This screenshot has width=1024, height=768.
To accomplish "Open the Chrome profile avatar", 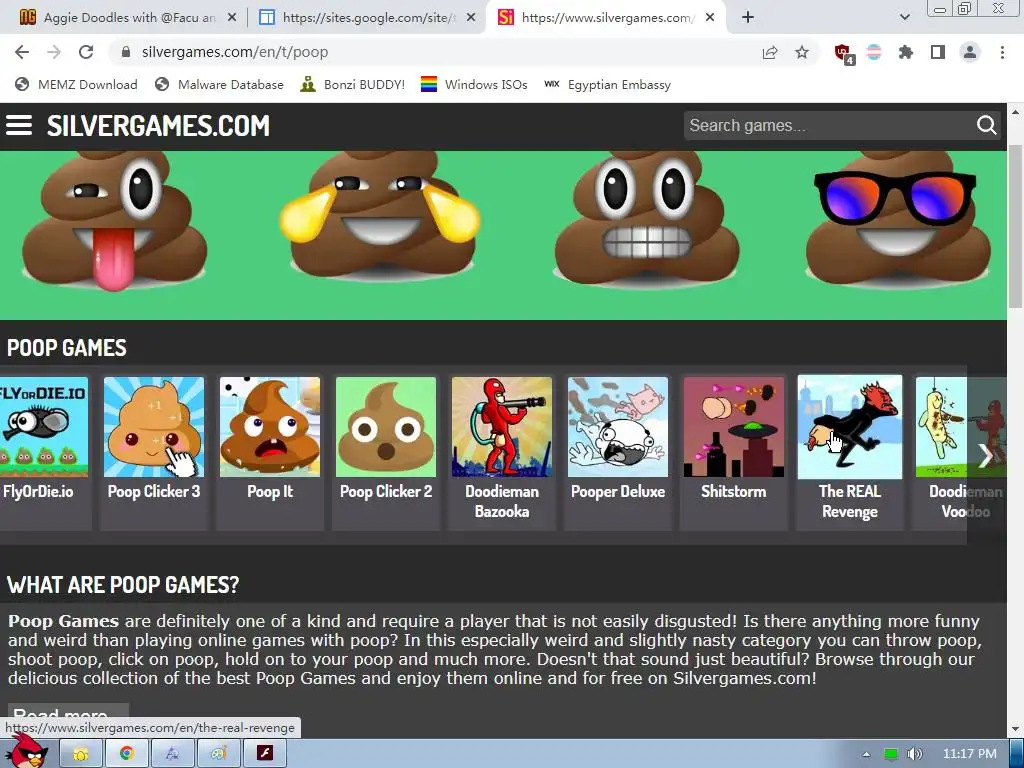I will pos(970,52).
